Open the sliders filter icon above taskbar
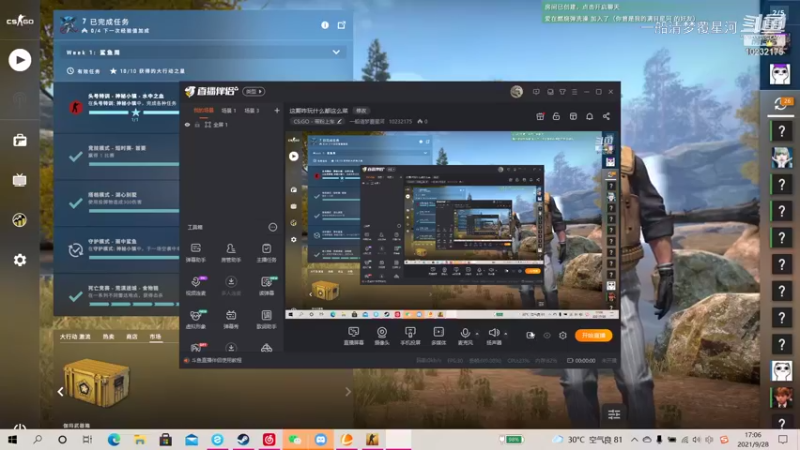The width and height of the screenshot is (800, 450). (x=614, y=414)
